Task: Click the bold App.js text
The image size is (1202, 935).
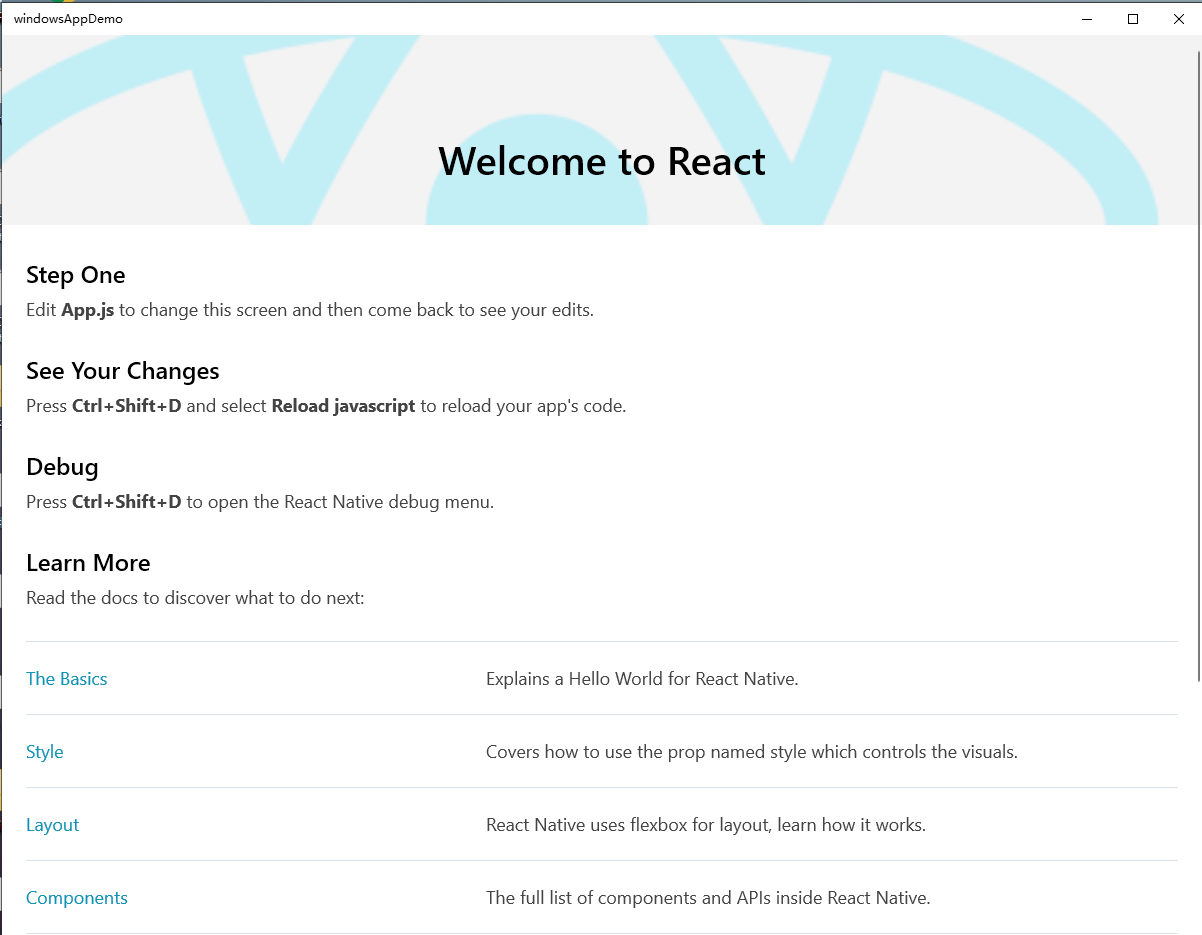Action: [x=88, y=310]
